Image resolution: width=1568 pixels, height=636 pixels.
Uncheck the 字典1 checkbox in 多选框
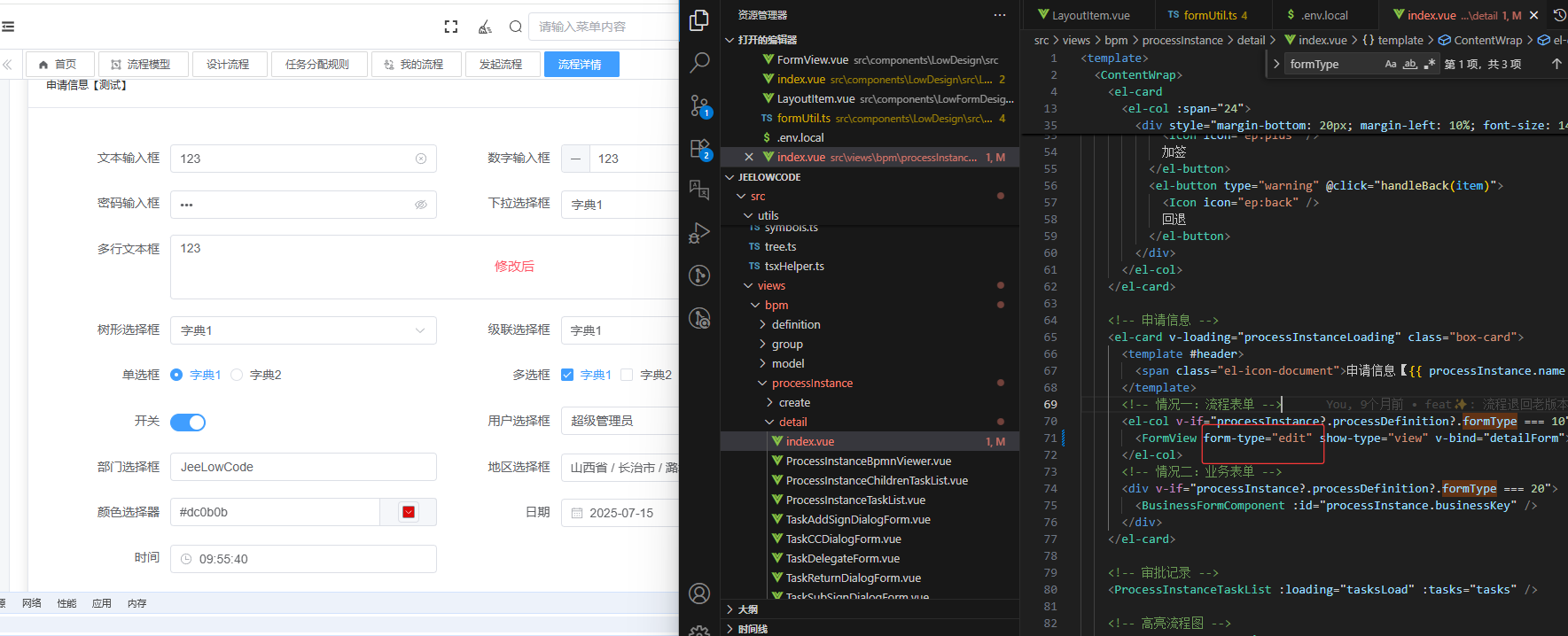[567, 375]
